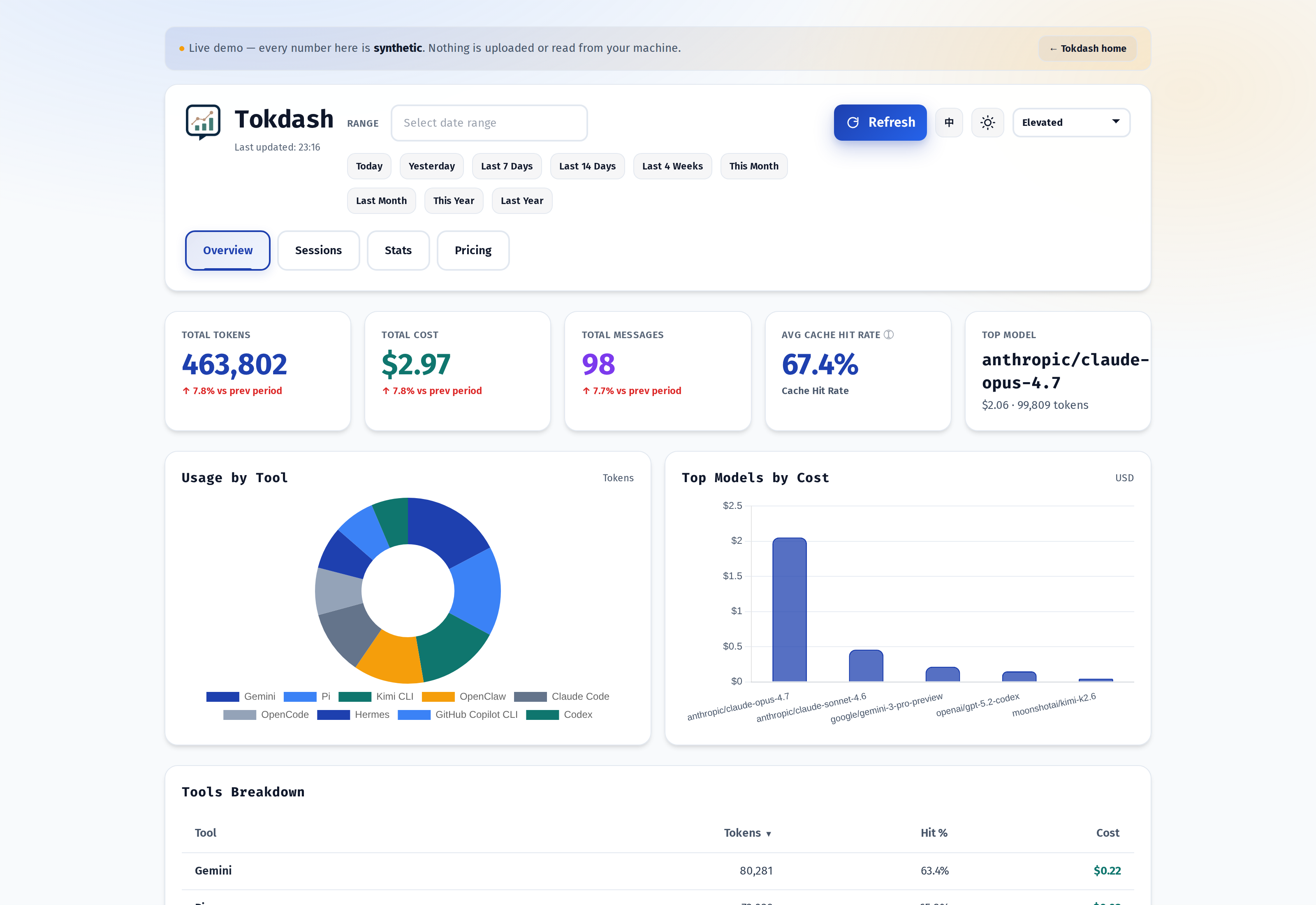Click the Tokdash logo icon
The image size is (1316, 905).
click(203, 122)
